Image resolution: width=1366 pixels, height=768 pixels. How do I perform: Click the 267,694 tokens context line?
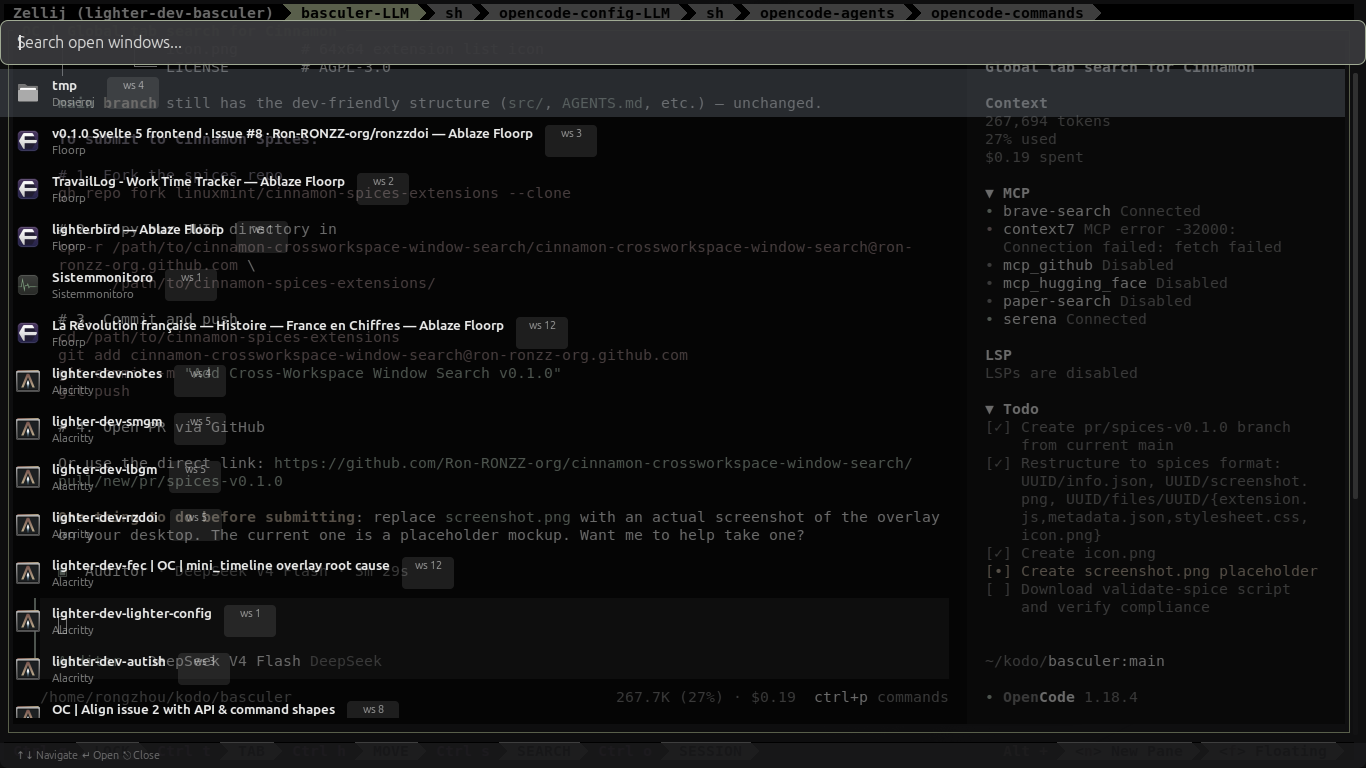coord(1047,121)
